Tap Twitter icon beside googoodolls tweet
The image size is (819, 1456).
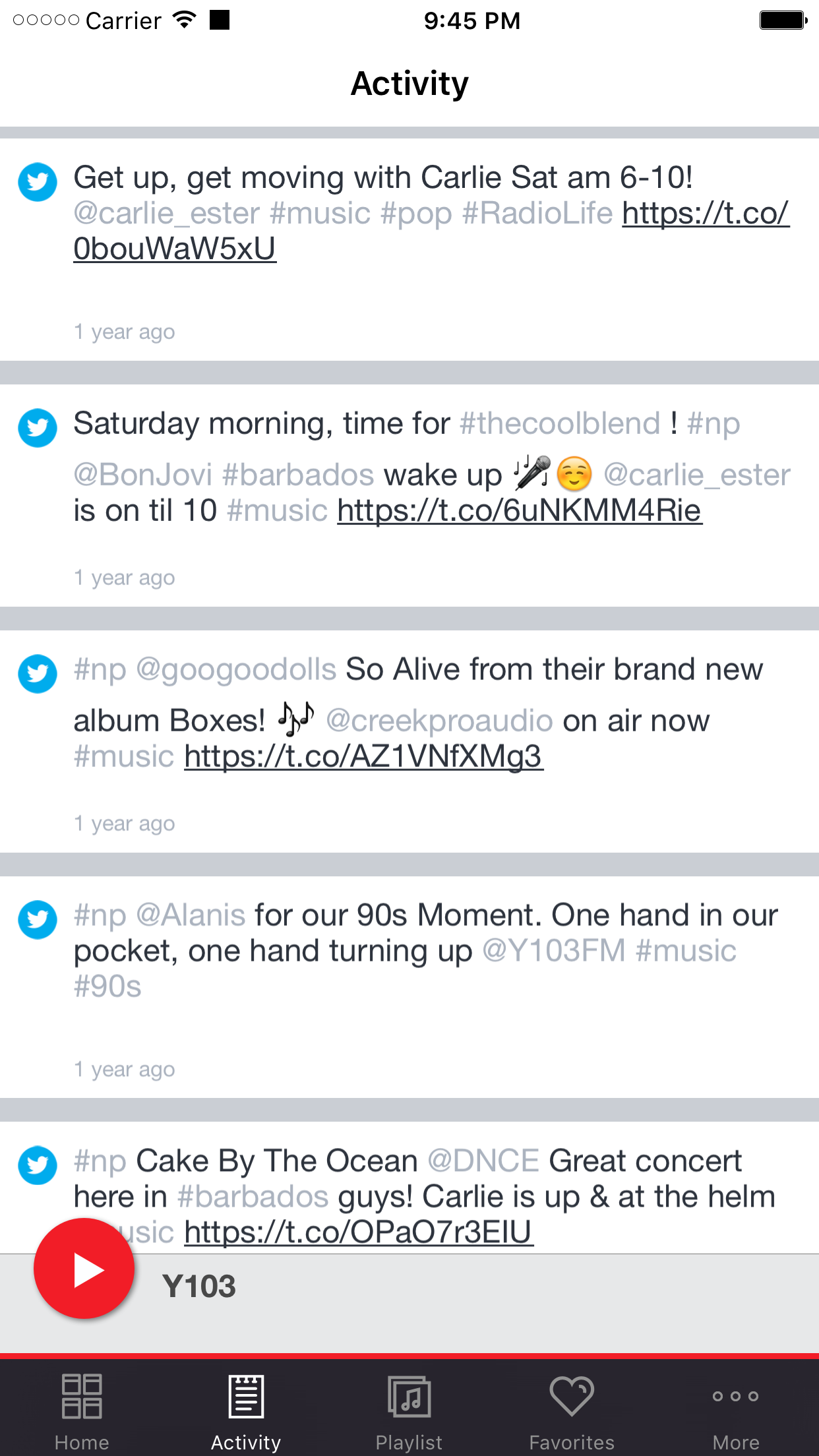pyautogui.click(x=38, y=673)
